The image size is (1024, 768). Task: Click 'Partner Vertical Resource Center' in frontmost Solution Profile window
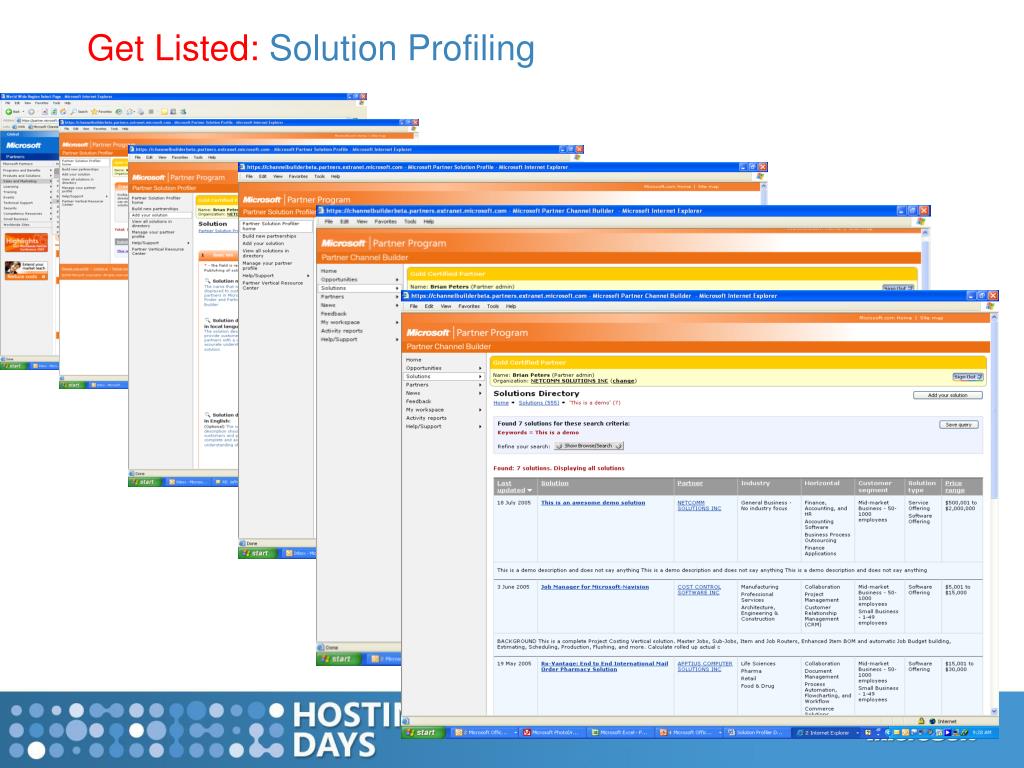point(272,285)
